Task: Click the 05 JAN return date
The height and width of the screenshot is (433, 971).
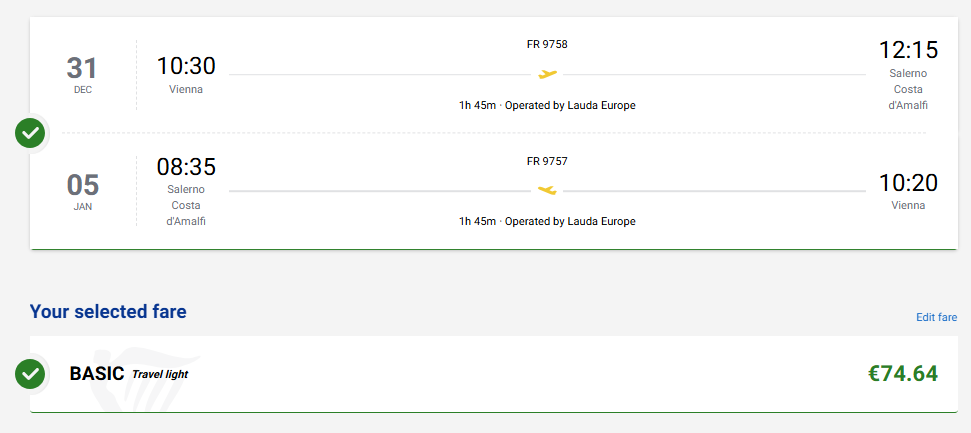Action: (82, 190)
